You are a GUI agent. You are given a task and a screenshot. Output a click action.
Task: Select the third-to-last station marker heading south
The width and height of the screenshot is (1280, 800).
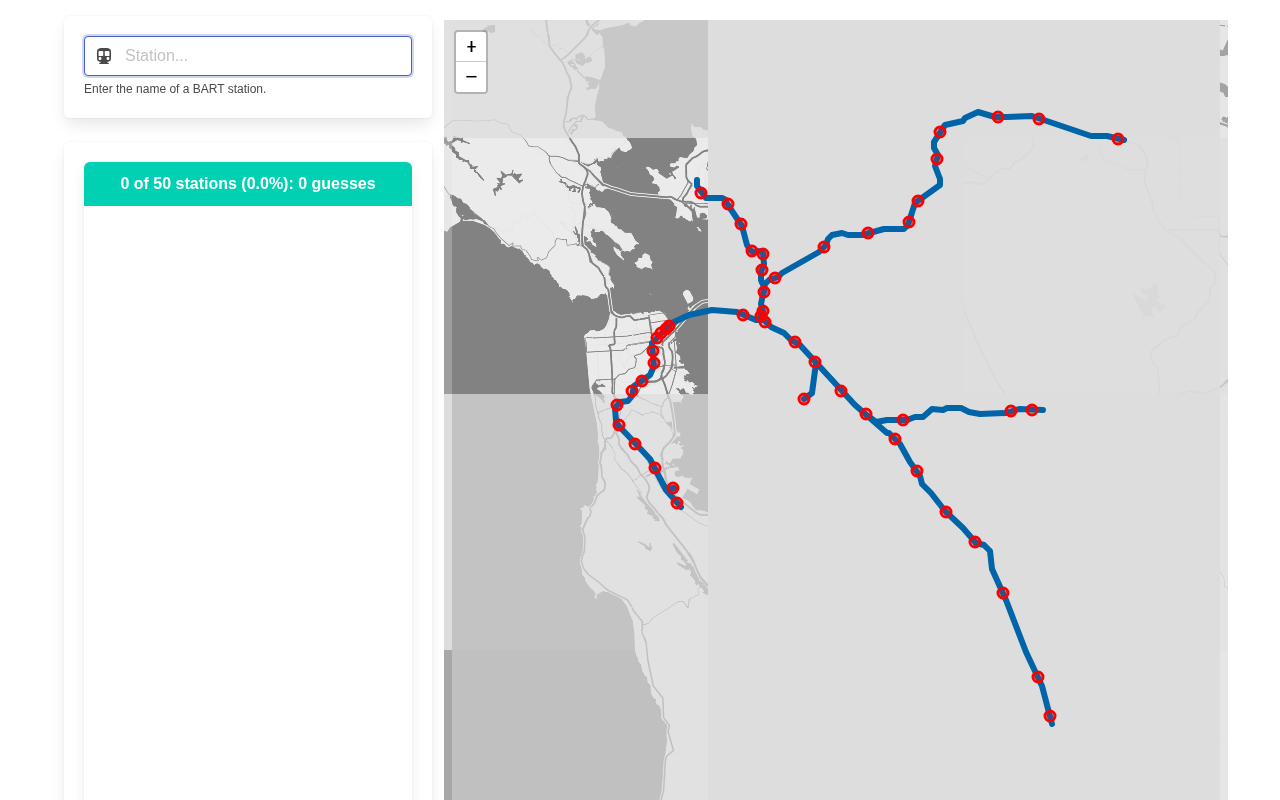click(1003, 593)
